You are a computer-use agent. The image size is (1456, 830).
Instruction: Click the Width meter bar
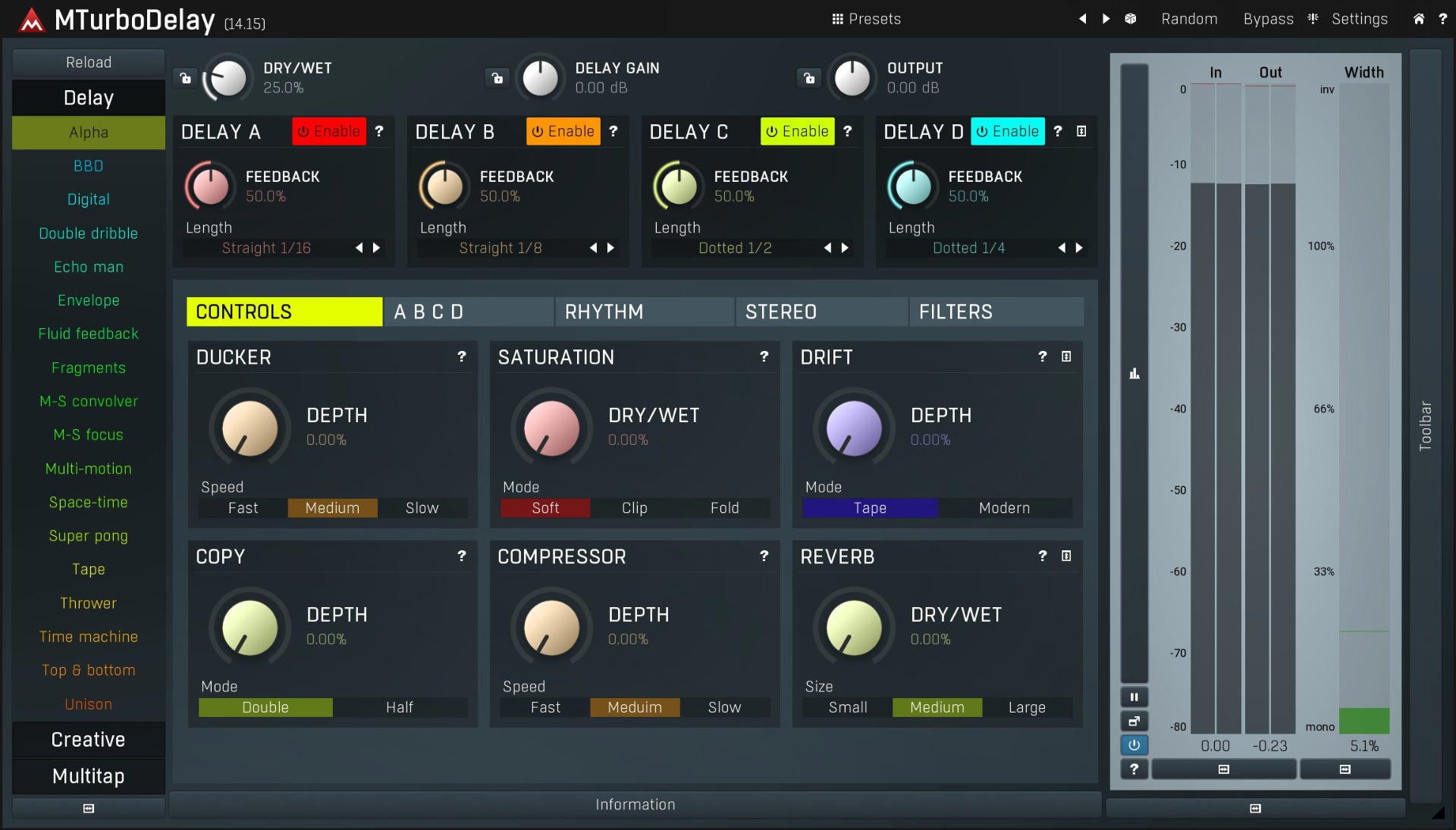click(x=1364, y=409)
